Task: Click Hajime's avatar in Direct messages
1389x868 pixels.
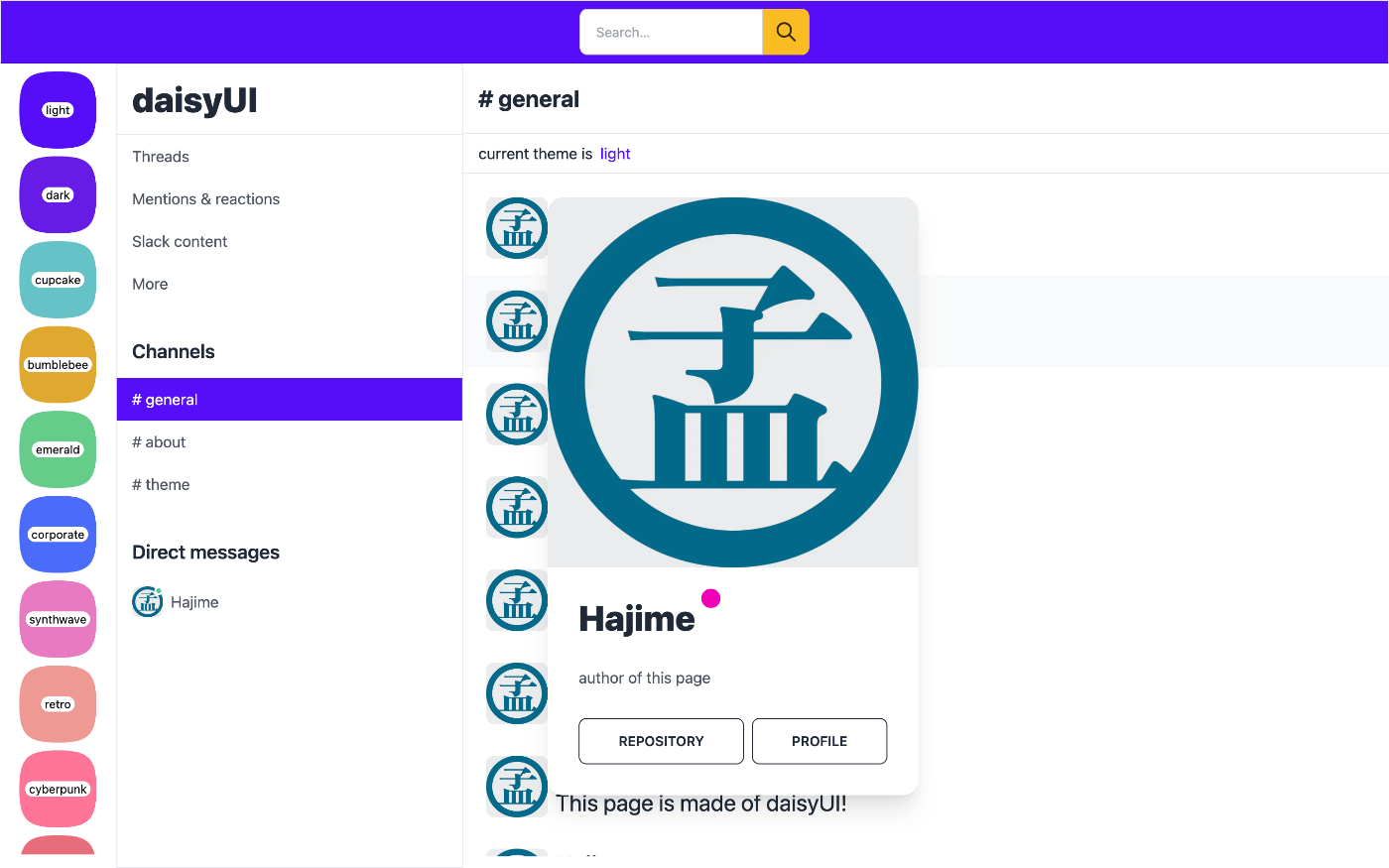Action: tap(148, 602)
